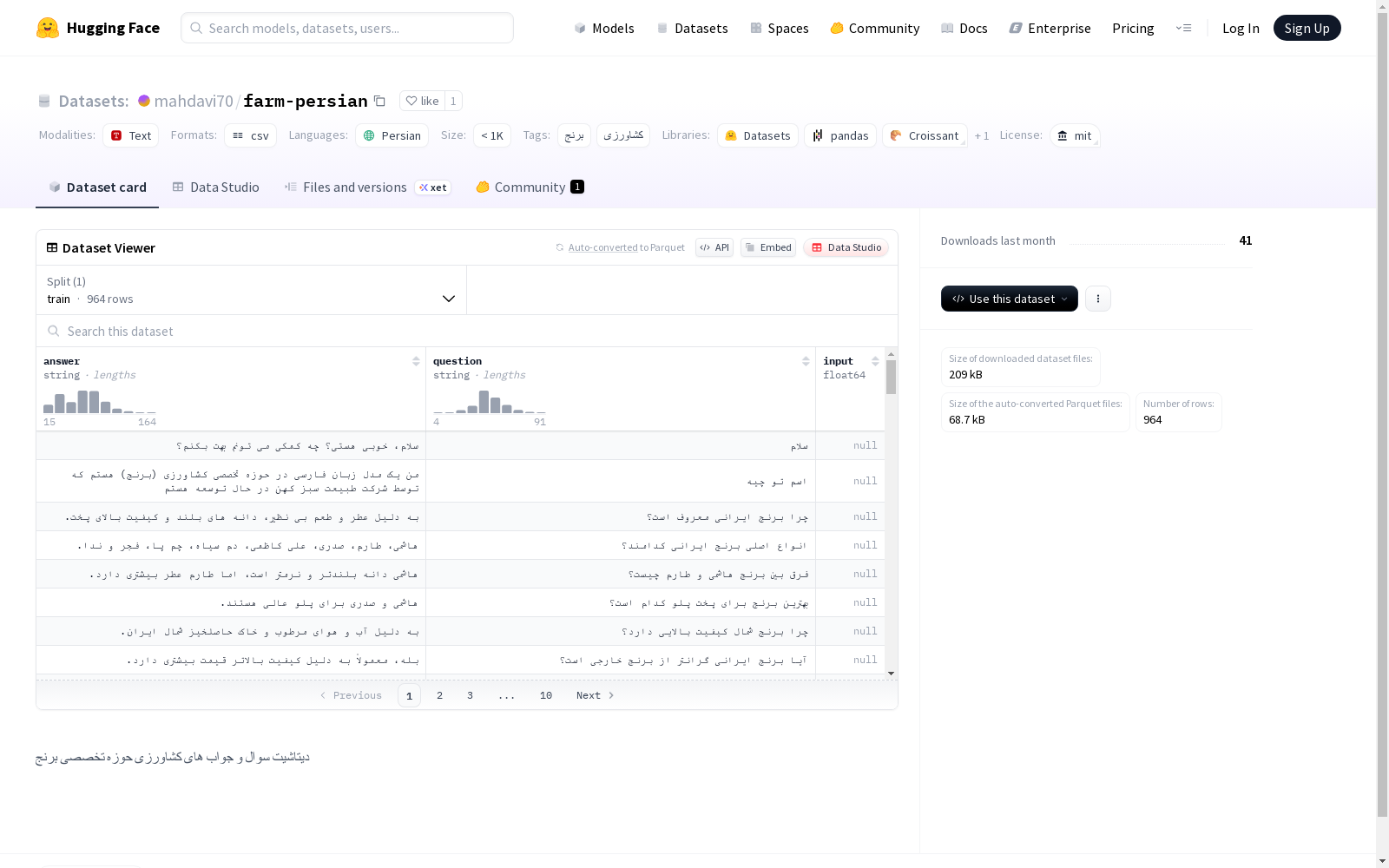The height and width of the screenshot is (868, 1389).
Task: Expand the Use this dataset dropdown
Action: (x=1010, y=299)
